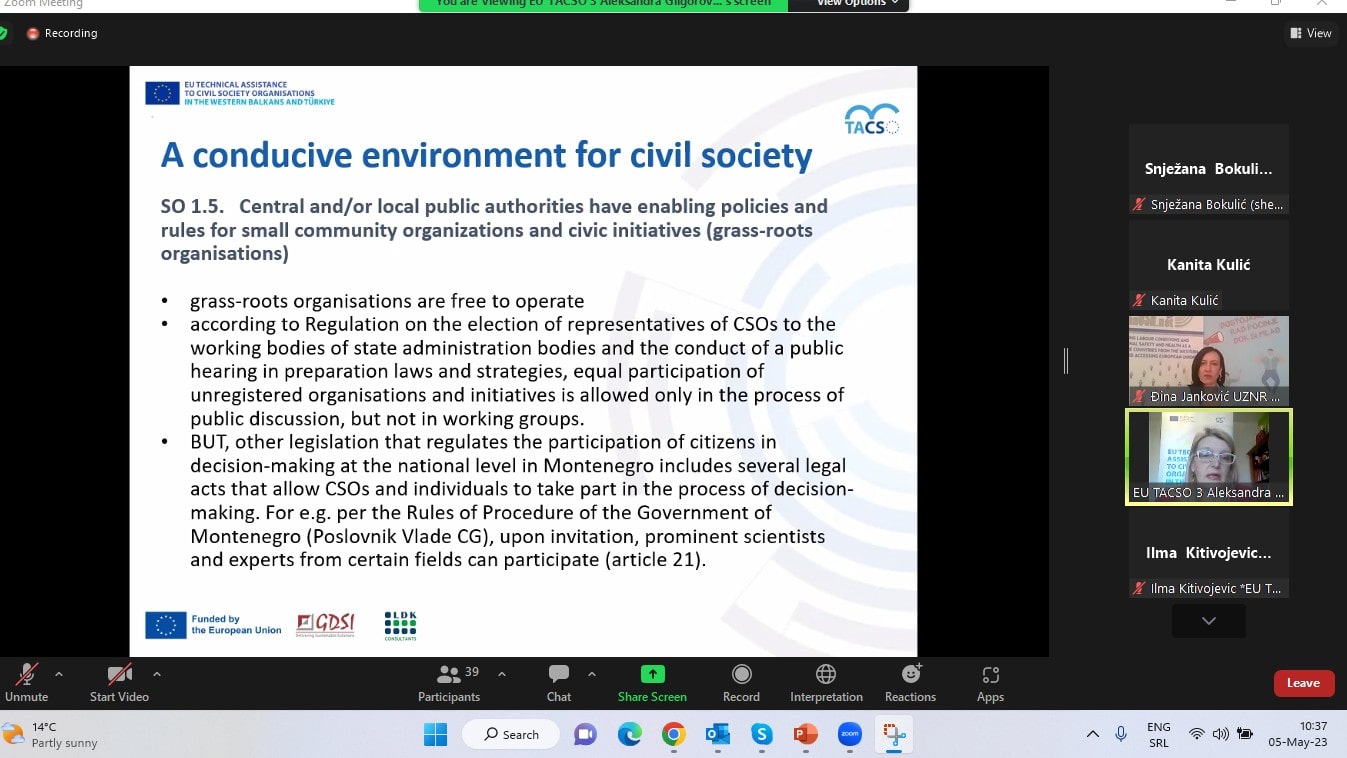This screenshot has height=758, width=1347.
Task: Open Windows Start menu
Action: 436,735
